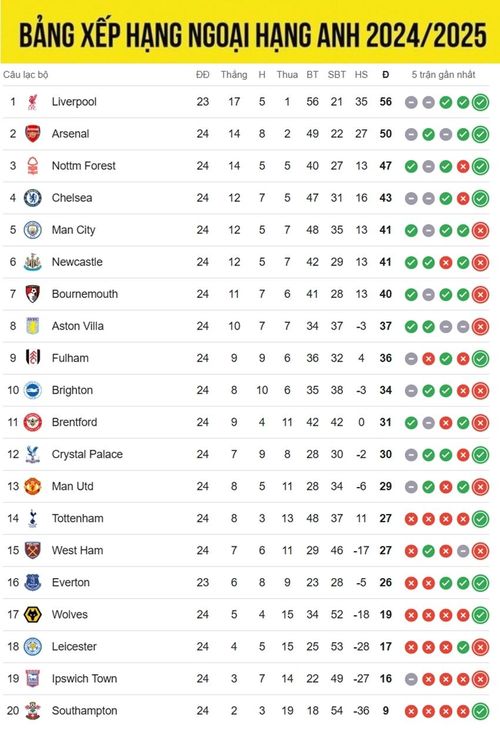Click the Man City club badge
500x729 pixels.
33,230
